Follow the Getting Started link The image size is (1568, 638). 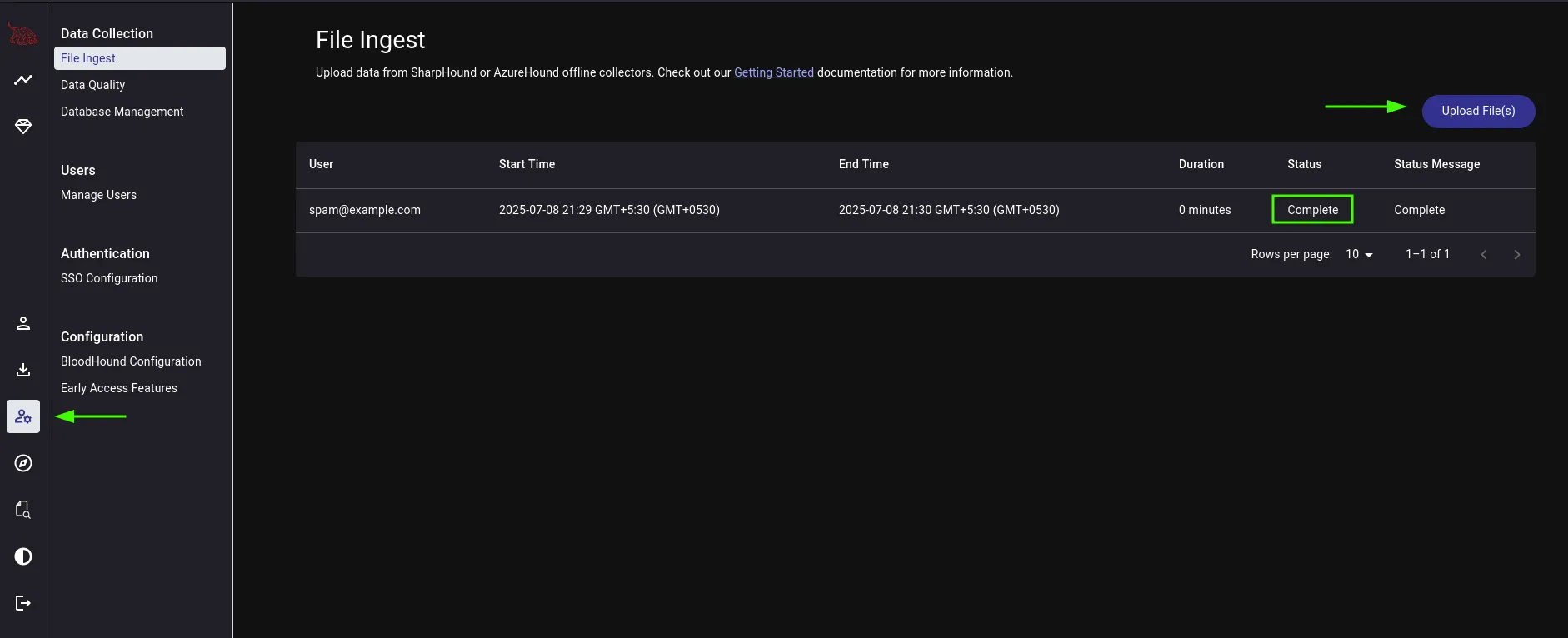pyautogui.click(x=773, y=72)
